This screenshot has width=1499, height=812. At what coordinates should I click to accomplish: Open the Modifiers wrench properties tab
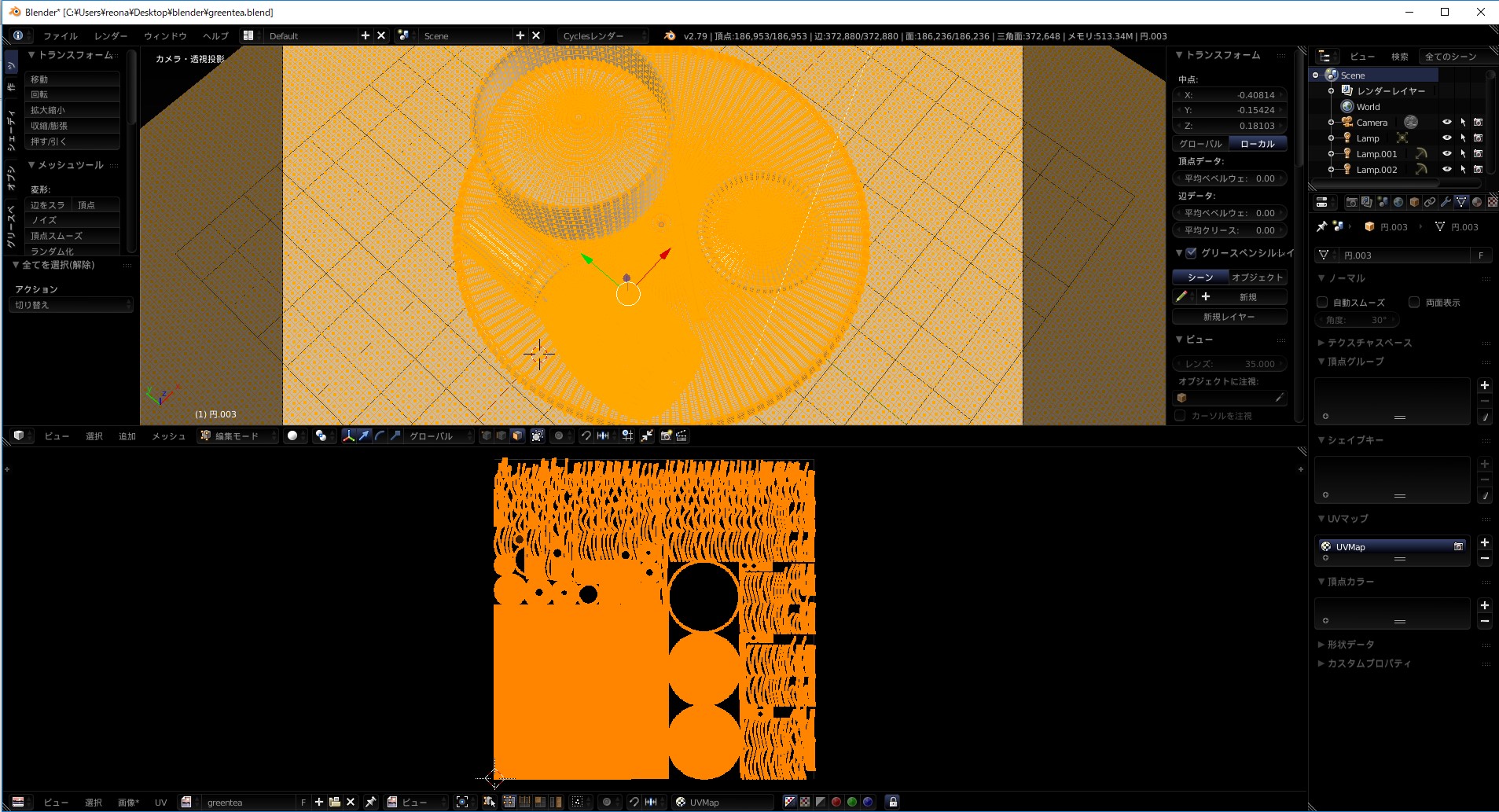pos(1446,202)
